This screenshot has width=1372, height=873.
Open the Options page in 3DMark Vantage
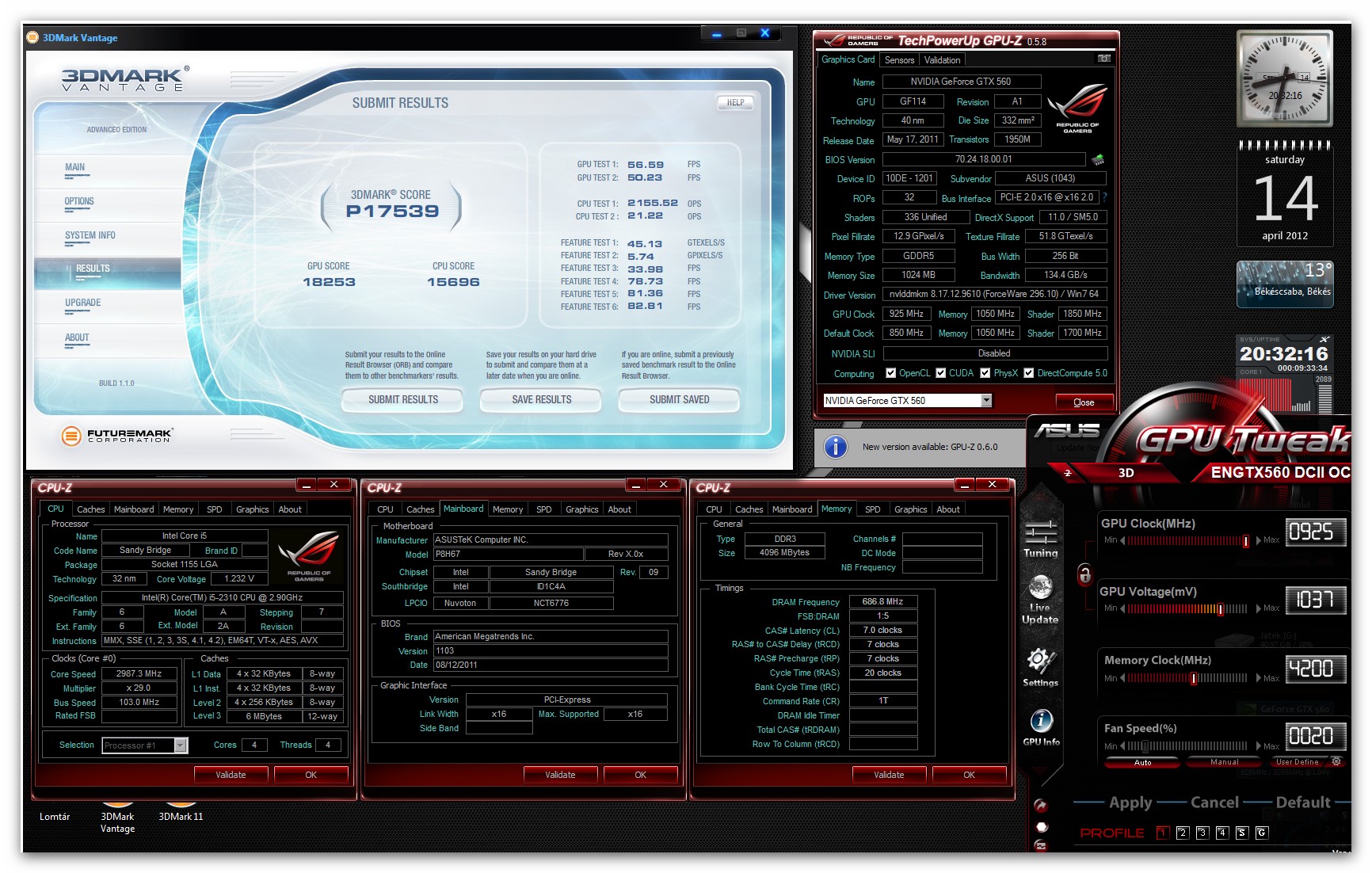point(79,201)
